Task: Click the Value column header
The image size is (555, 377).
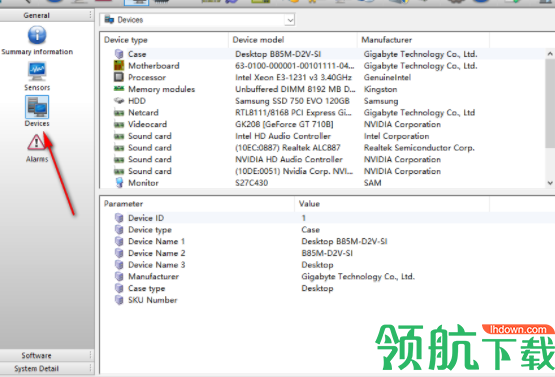Action: coord(392,204)
